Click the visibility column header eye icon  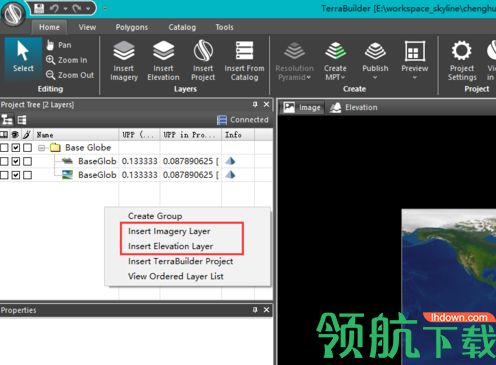tap(15, 135)
